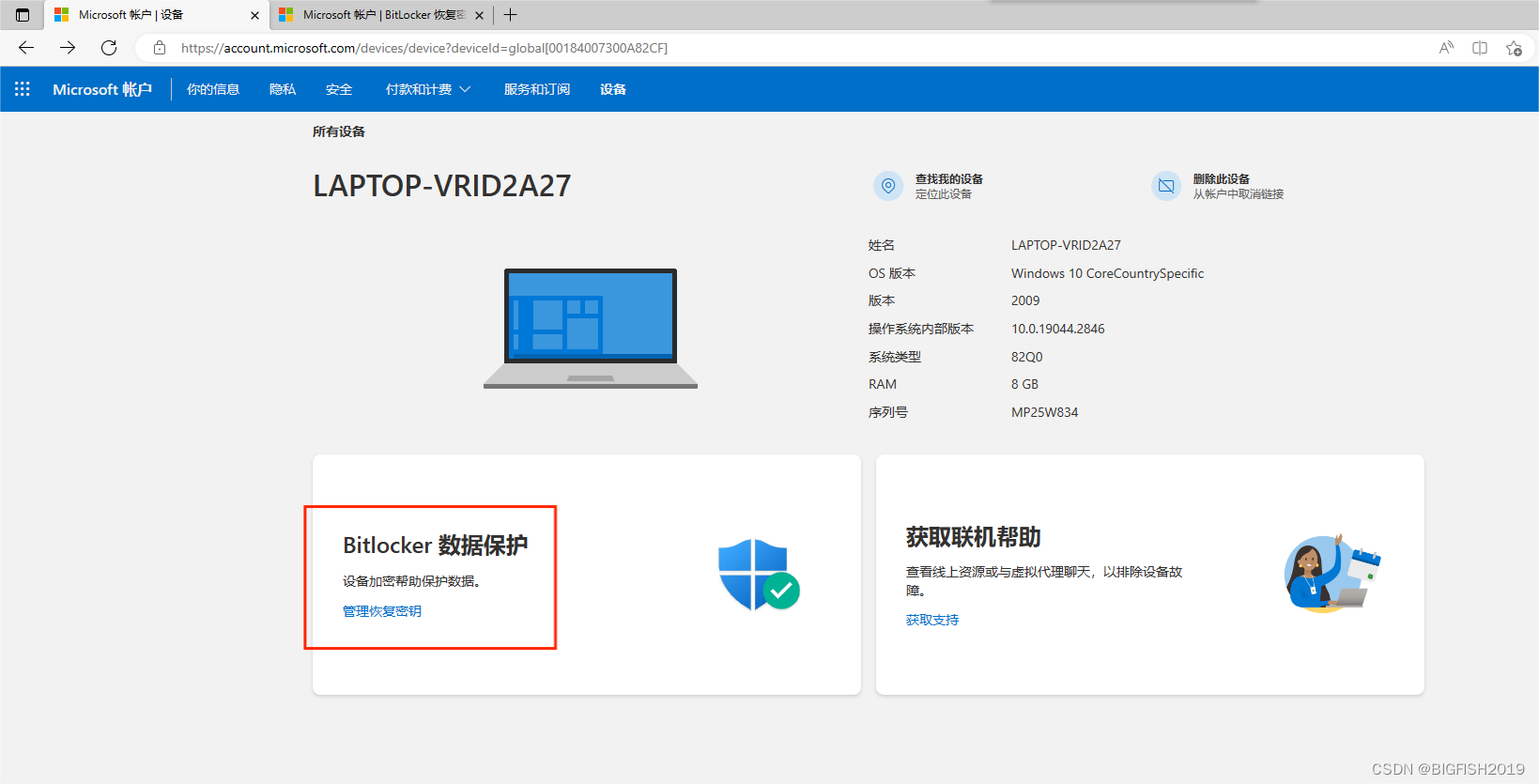1539x784 pixels.
Task: Click the LAPTOP-VRID2A27 device title
Action: (x=442, y=186)
